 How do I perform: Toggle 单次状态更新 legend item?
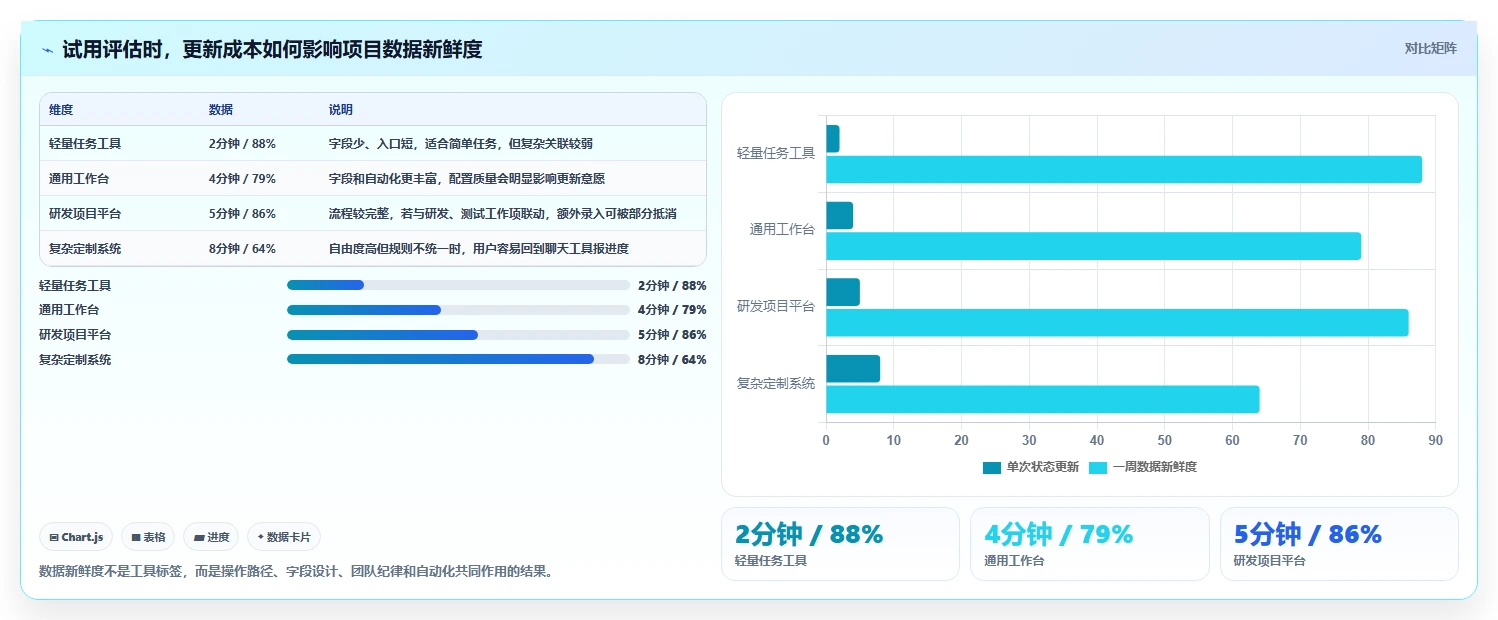click(x=1031, y=467)
